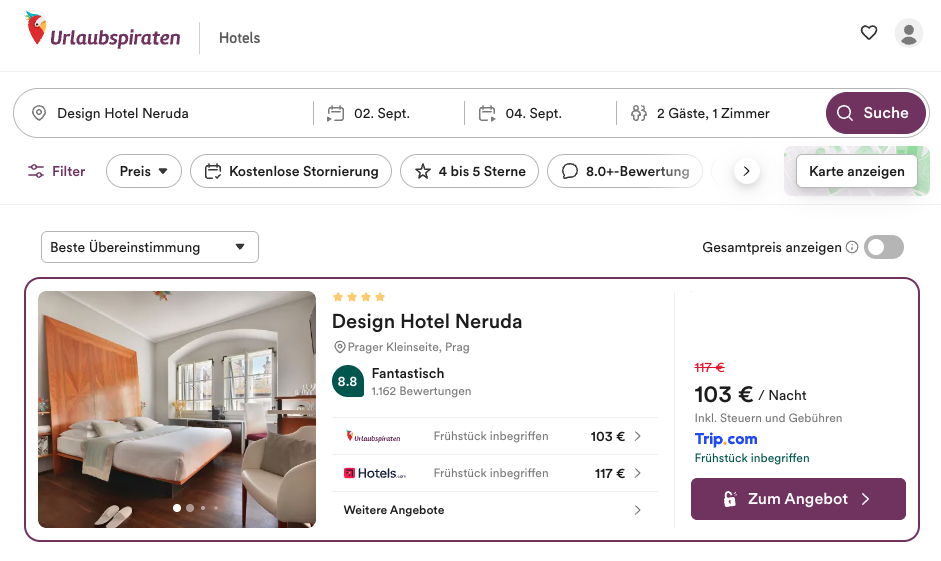Click the Design Hotel Neruda destination field
941x561 pixels.
[168, 113]
